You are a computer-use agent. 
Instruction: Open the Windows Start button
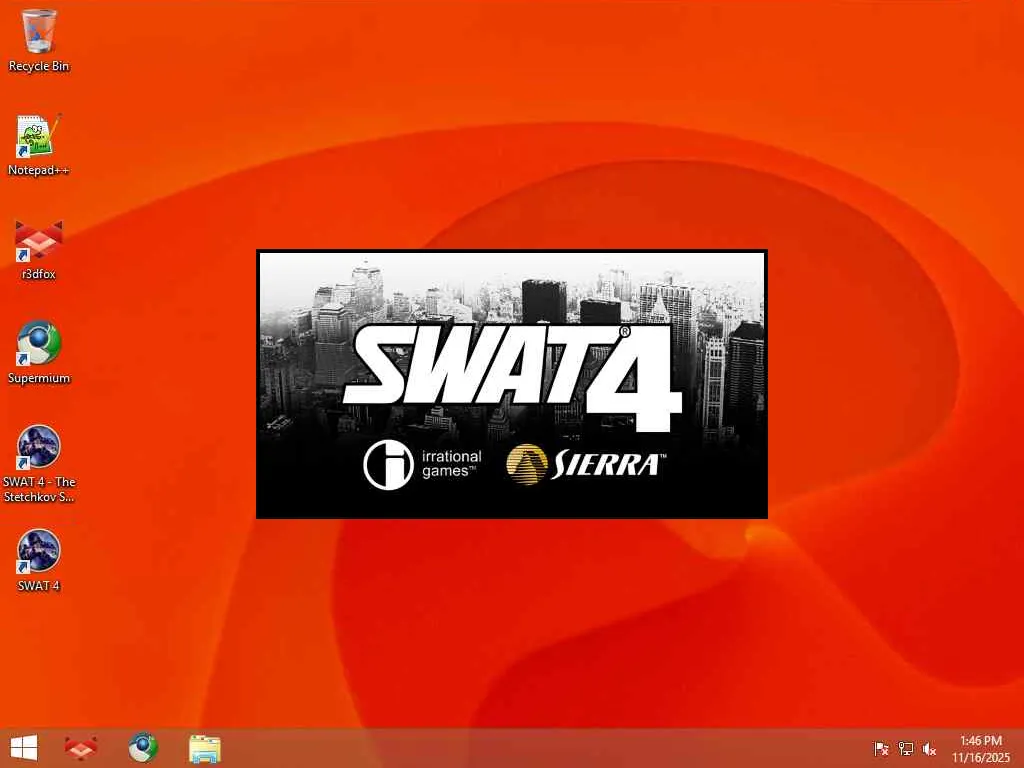pos(24,748)
